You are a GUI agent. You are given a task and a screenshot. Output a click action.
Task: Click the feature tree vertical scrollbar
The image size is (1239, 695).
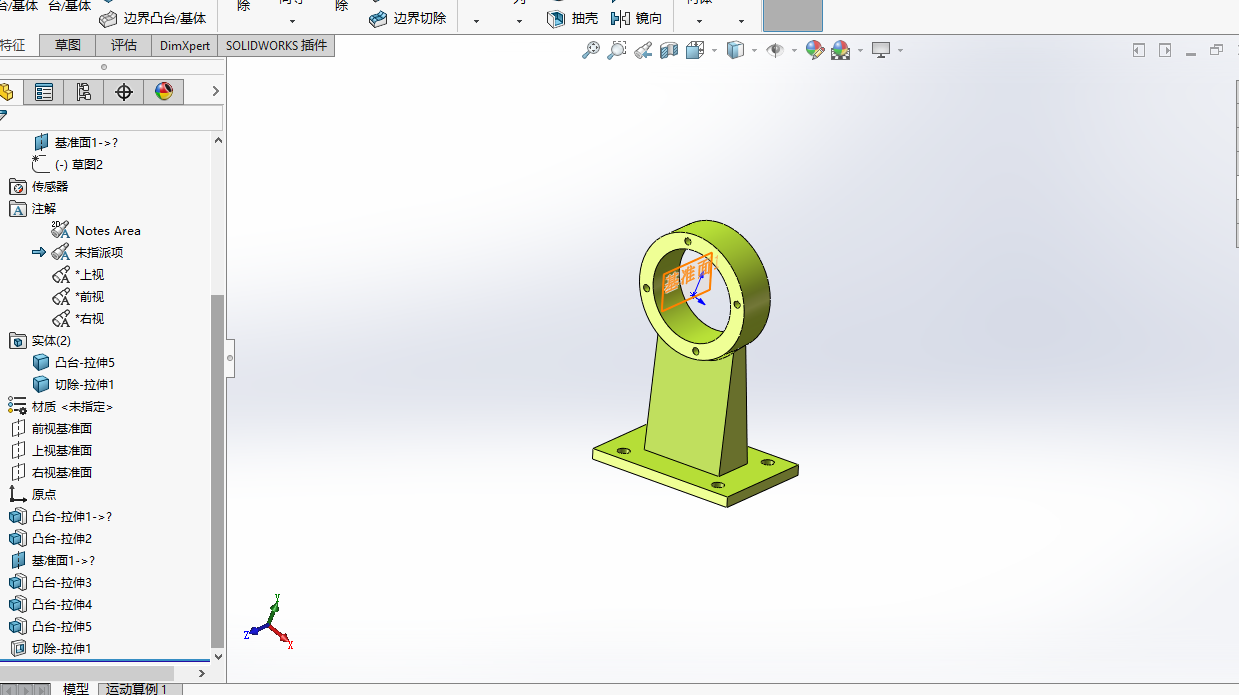[217, 470]
